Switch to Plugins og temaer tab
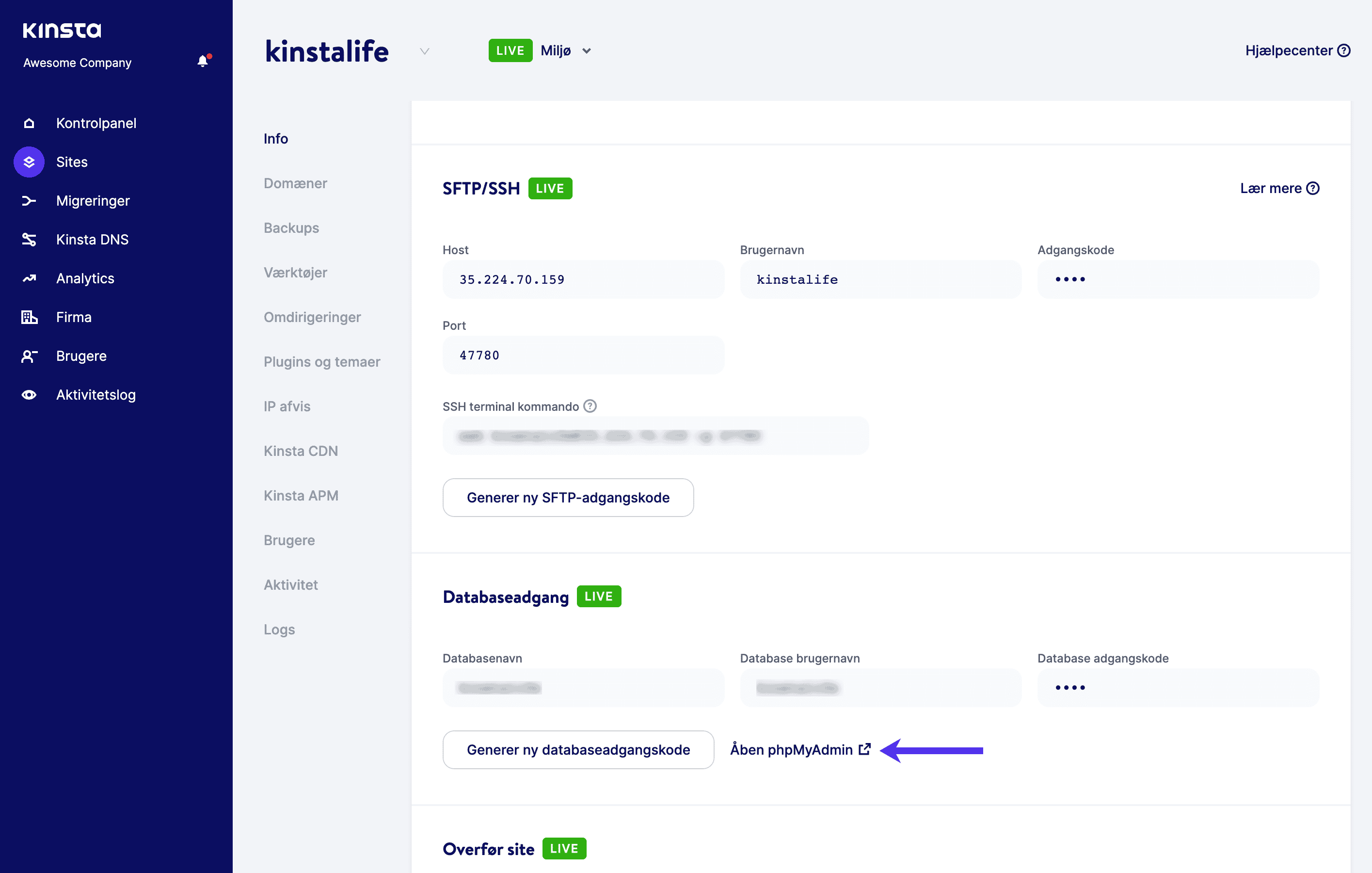The image size is (1372, 873). pos(322,361)
